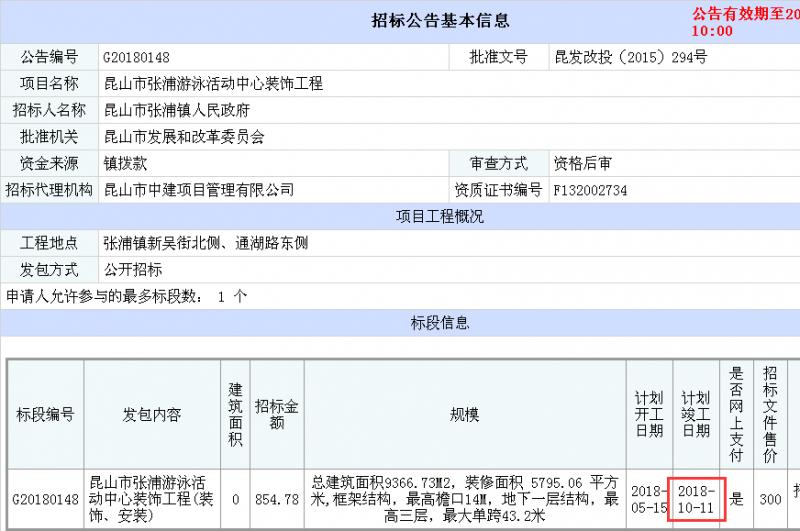Select contracting method value 公开招标
This screenshot has height=531, width=800.
pos(133,269)
